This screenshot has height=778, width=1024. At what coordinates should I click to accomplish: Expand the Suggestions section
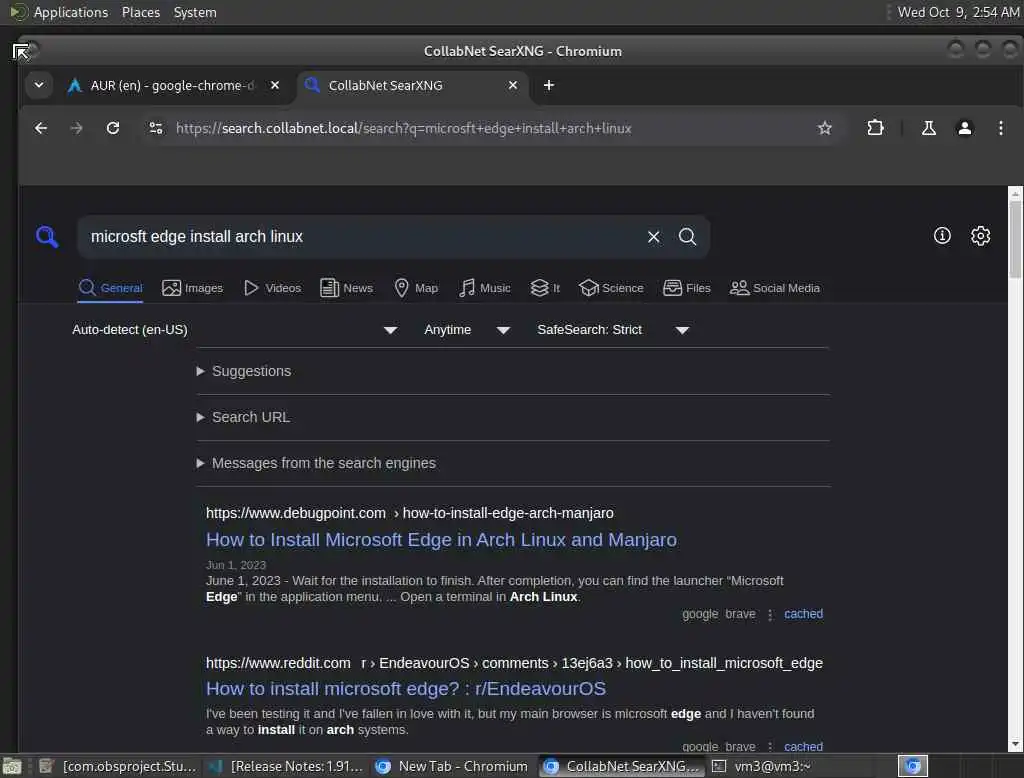pyautogui.click(x=244, y=371)
